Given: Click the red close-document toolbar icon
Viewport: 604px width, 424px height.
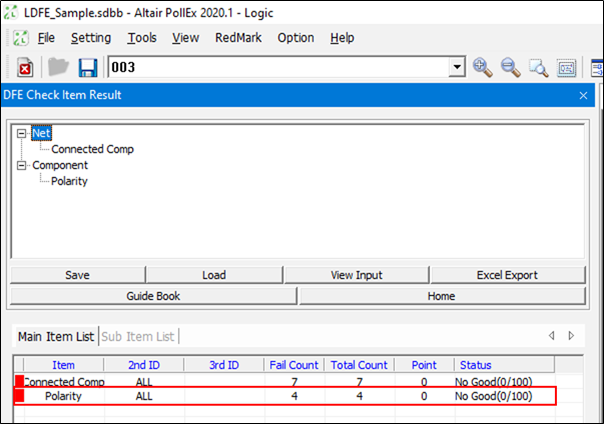Looking at the screenshot, I should (x=26, y=68).
